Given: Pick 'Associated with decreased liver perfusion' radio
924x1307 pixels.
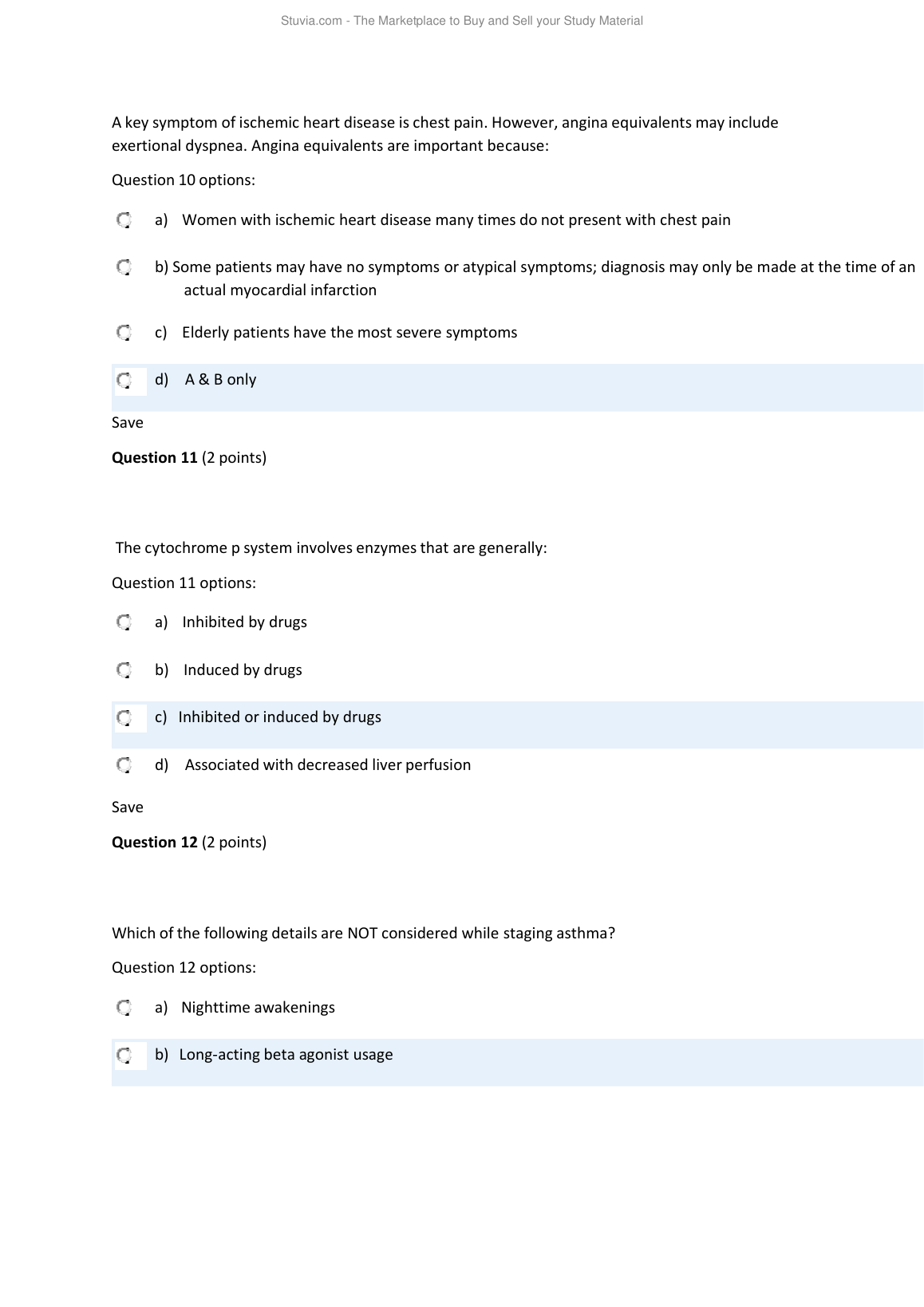Looking at the screenshot, I should (x=124, y=765).
